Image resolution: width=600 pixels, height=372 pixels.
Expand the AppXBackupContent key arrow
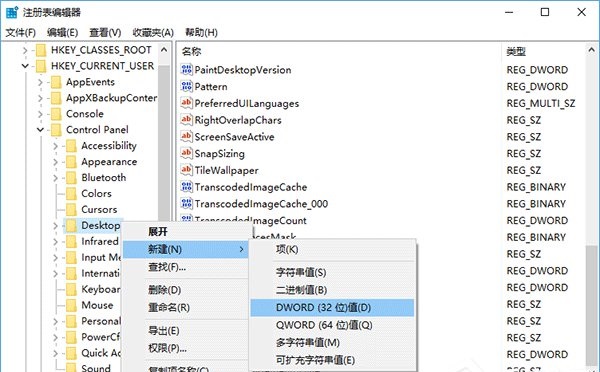40,98
